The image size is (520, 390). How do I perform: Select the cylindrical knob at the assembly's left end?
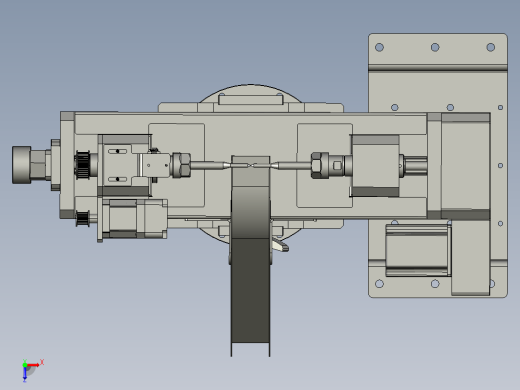pyautogui.click(x=22, y=165)
